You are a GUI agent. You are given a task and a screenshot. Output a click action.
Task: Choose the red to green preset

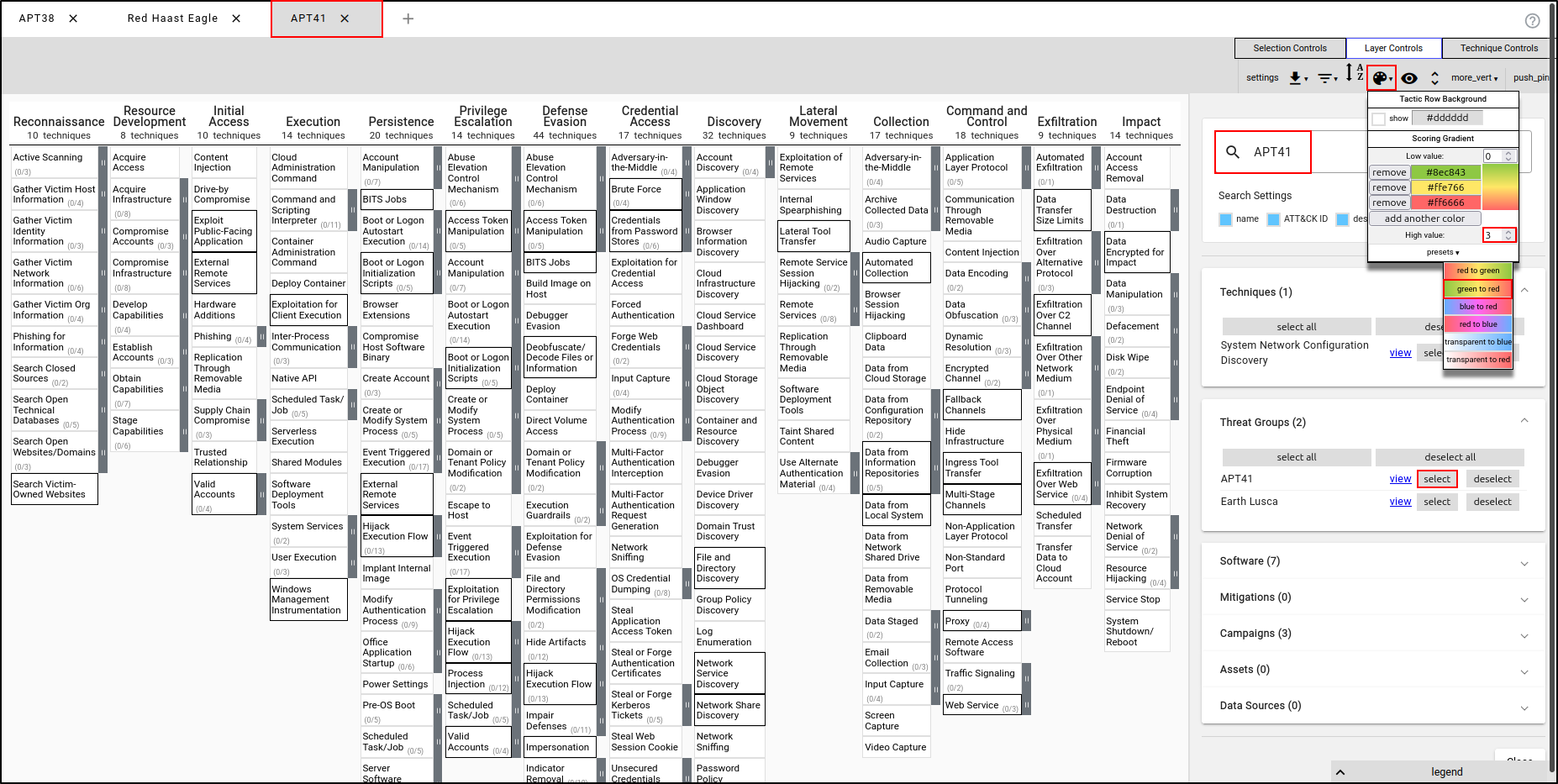[x=1478, y=271]
